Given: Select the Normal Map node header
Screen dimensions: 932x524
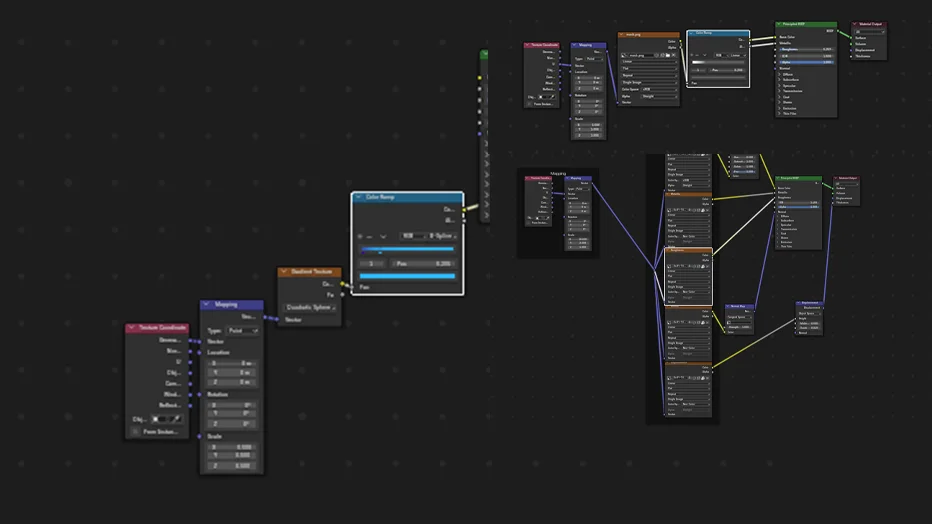Looking at the screenshot, I should pos(739,307).
